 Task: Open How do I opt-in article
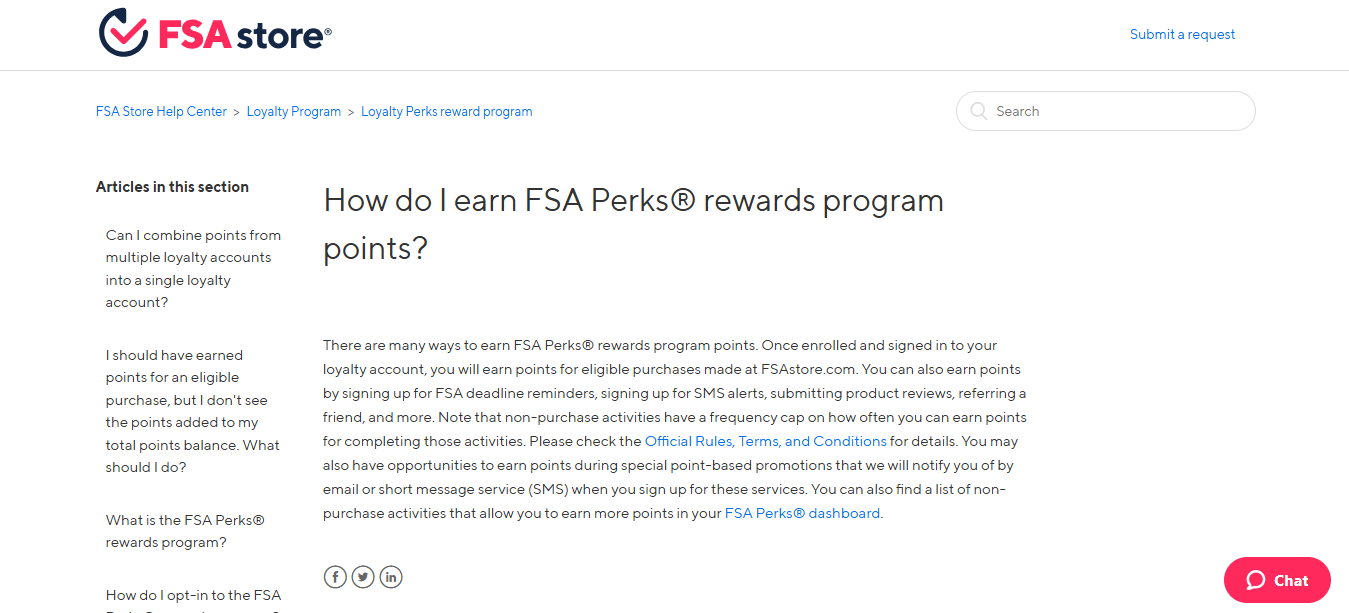click(x=193, y=600)
